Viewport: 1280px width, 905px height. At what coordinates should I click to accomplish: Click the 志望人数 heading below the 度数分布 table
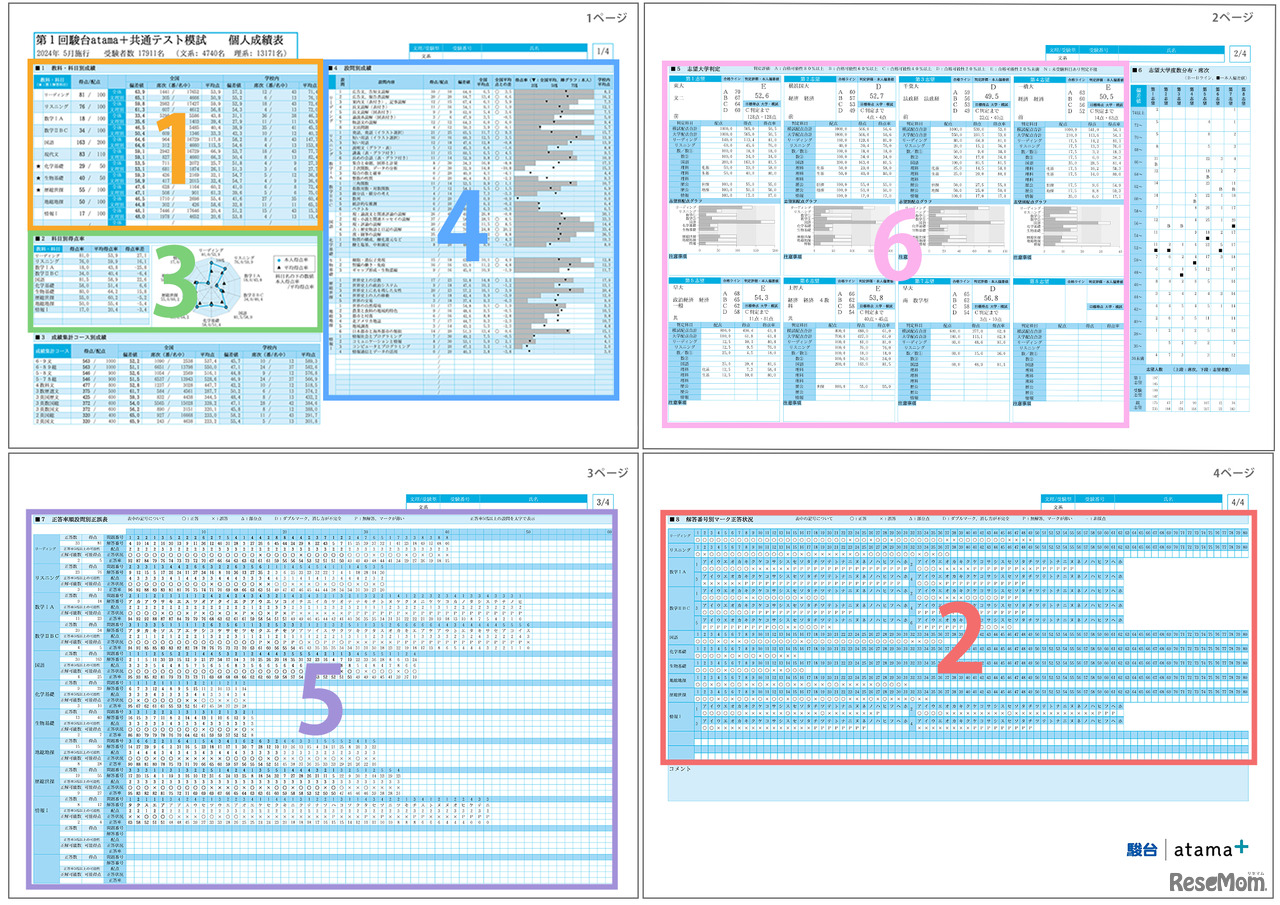pyautogui.click(x=1153, y=368)
